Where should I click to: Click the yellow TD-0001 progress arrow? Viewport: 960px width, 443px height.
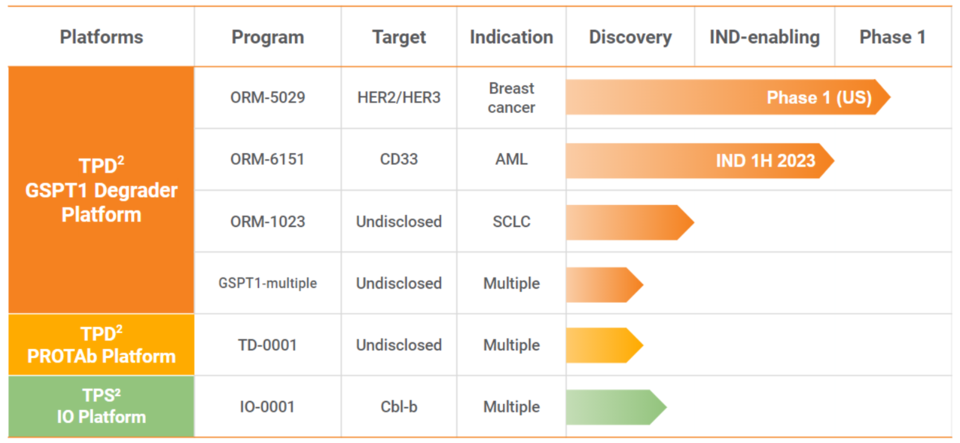coord(603,345)
